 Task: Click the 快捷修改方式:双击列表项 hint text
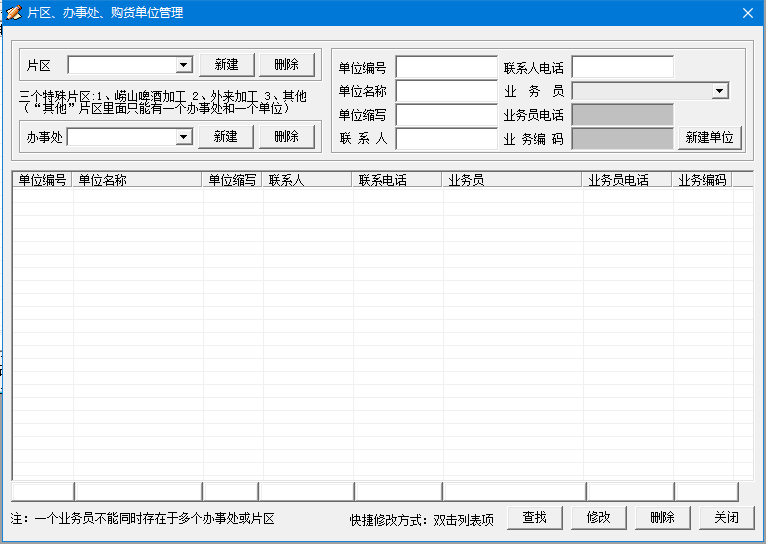pos(422,520)
